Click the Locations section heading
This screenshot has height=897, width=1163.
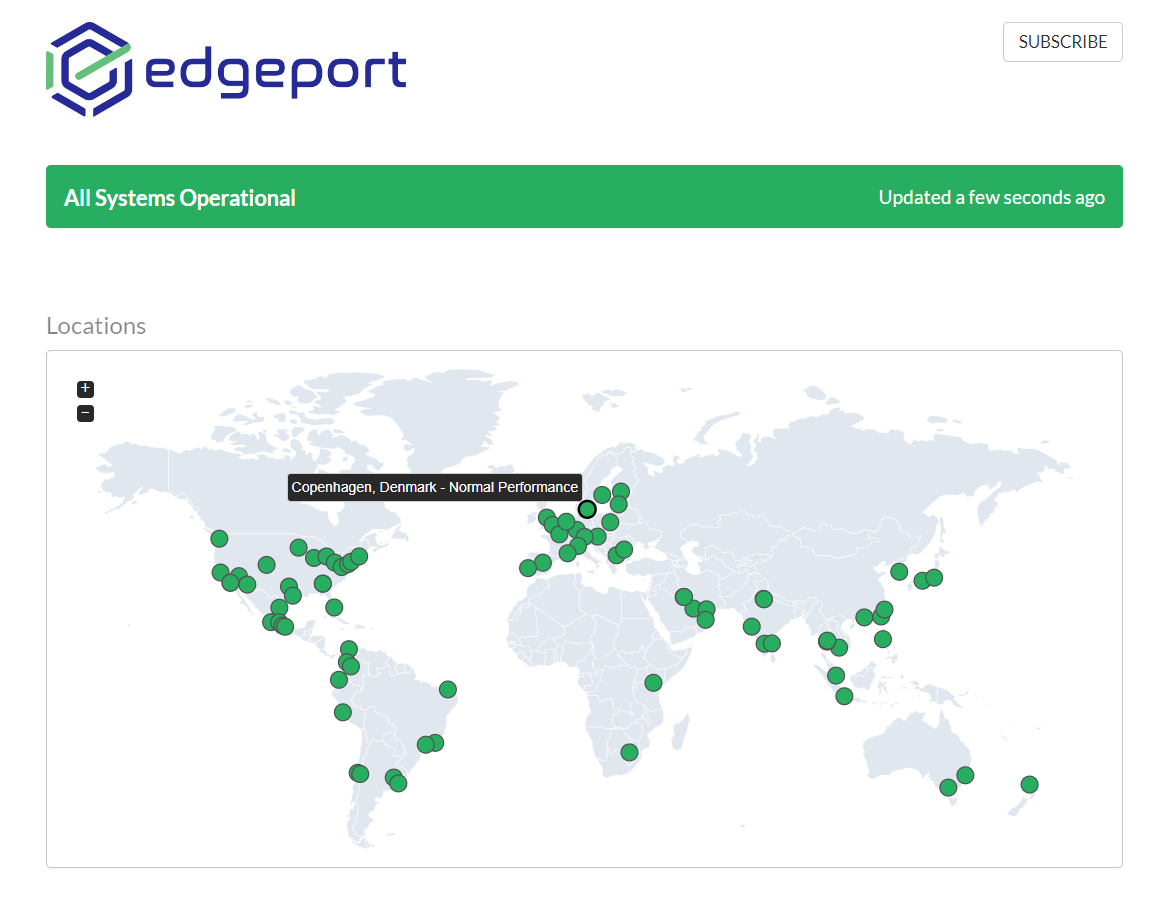(96, 326)
